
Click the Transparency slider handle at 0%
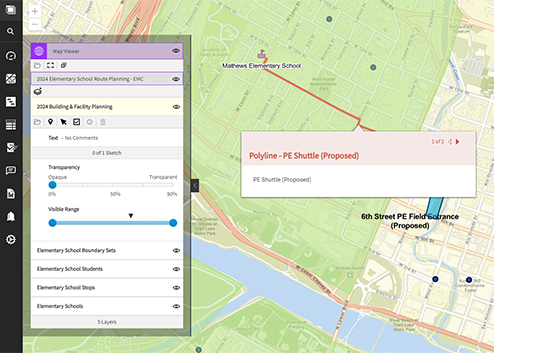(x=52, y=185)
